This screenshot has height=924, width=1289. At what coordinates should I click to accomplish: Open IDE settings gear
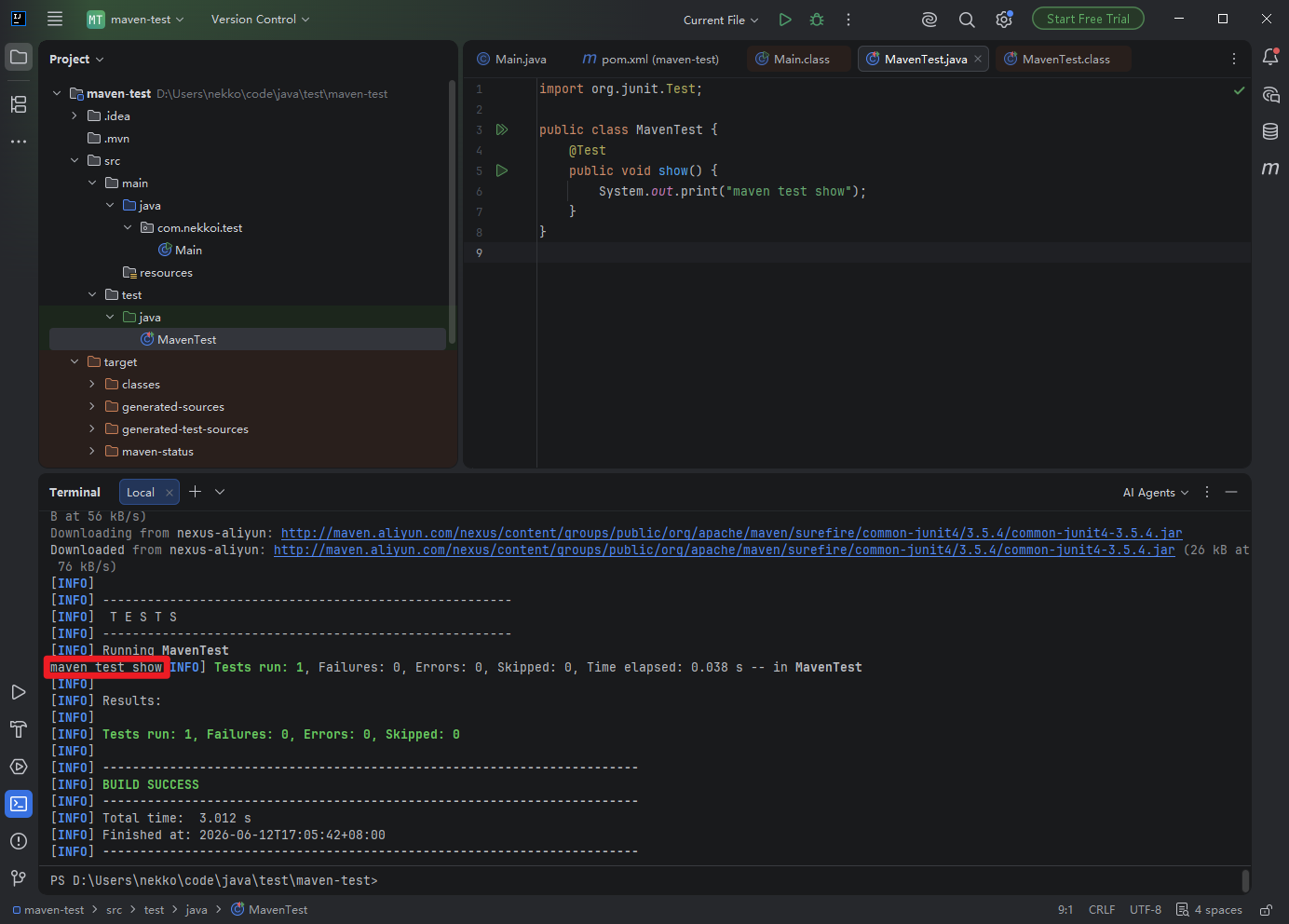tap(1004, 20)
